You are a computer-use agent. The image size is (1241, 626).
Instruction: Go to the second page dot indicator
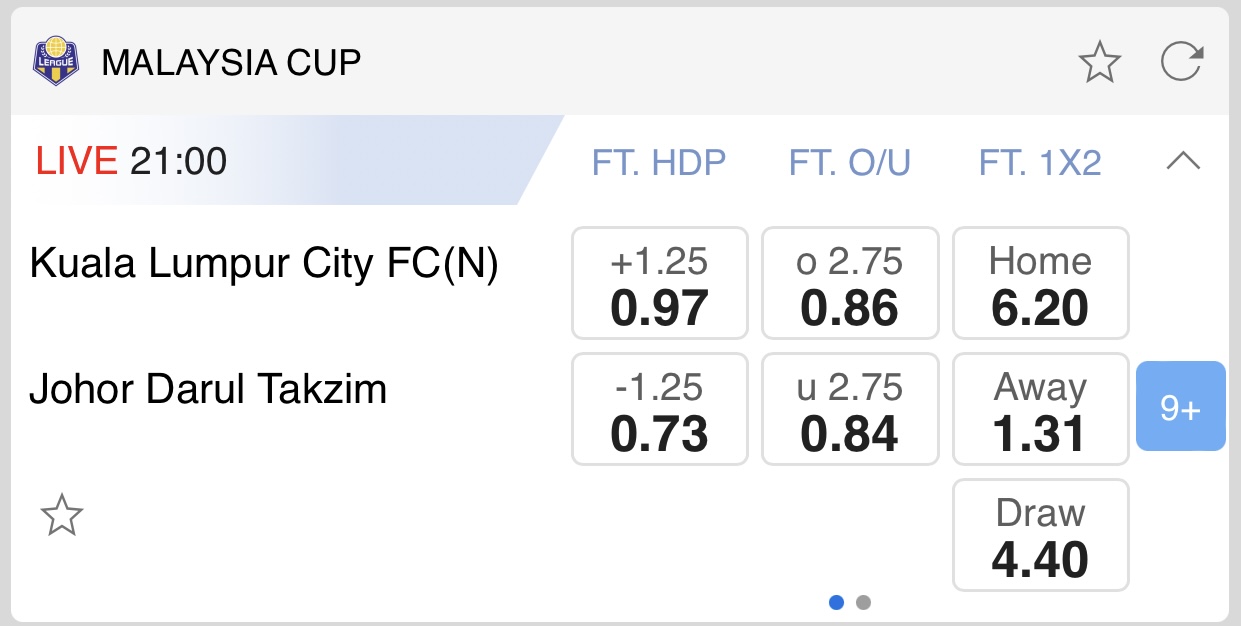pyautogui.click(x=864, y=603)
